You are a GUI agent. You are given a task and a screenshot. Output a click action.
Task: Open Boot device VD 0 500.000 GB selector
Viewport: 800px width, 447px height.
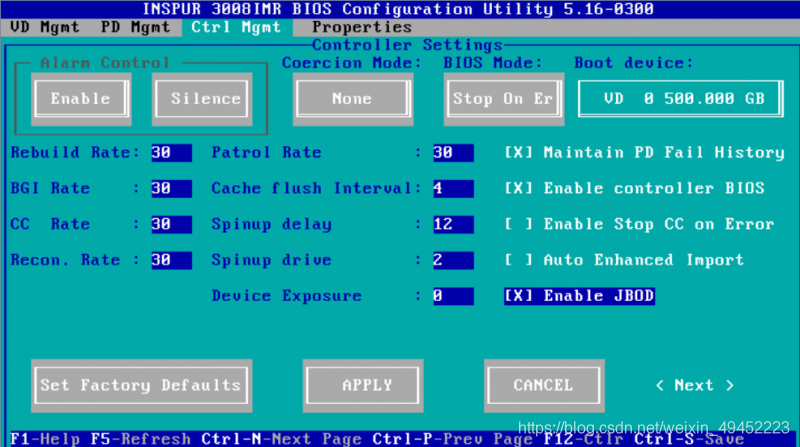coord(681,98)
